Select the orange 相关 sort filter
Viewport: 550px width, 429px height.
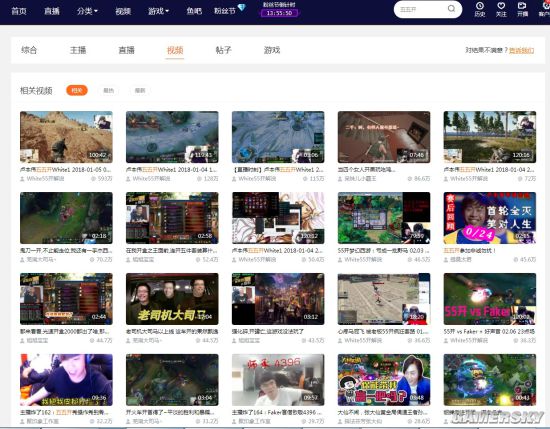77,91
